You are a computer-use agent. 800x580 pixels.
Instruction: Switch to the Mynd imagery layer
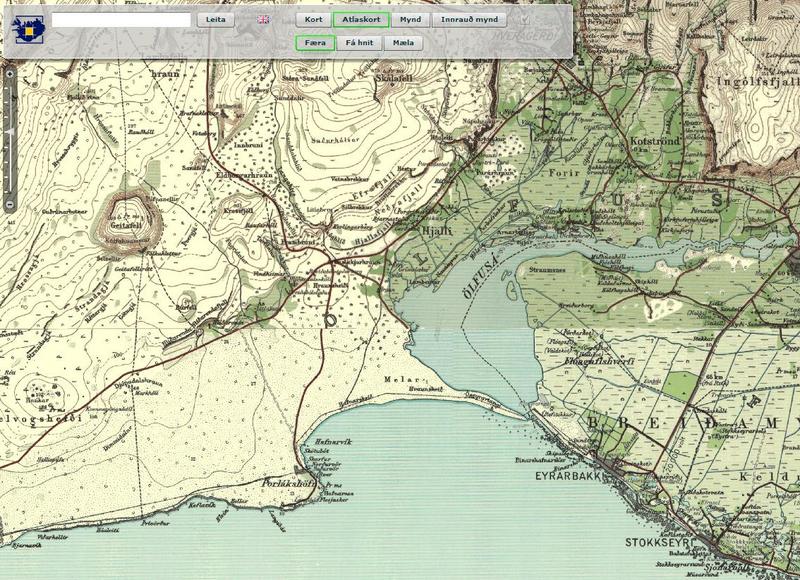(411, 20)
